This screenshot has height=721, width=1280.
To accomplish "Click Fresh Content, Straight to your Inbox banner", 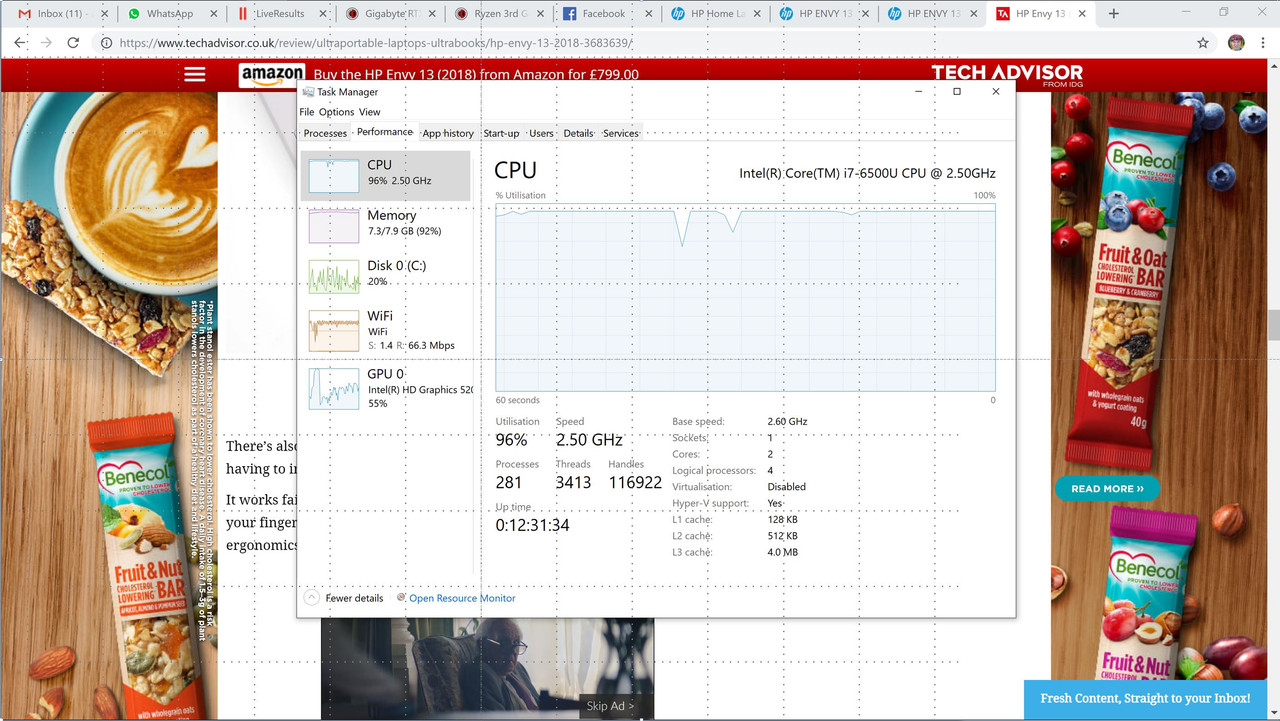I will pyautogui.click(x=1145, y=699).
